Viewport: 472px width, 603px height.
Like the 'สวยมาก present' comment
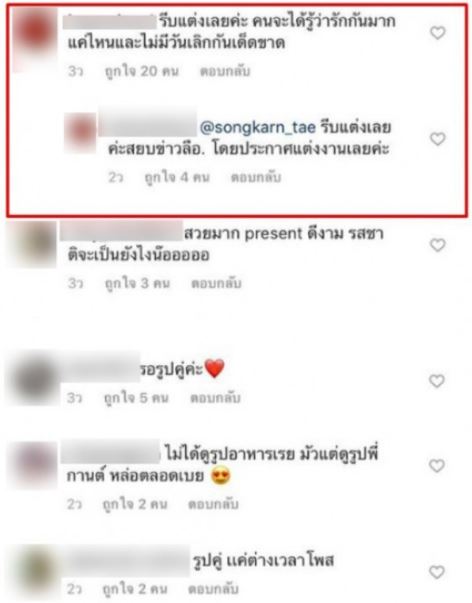coord(437,245)
